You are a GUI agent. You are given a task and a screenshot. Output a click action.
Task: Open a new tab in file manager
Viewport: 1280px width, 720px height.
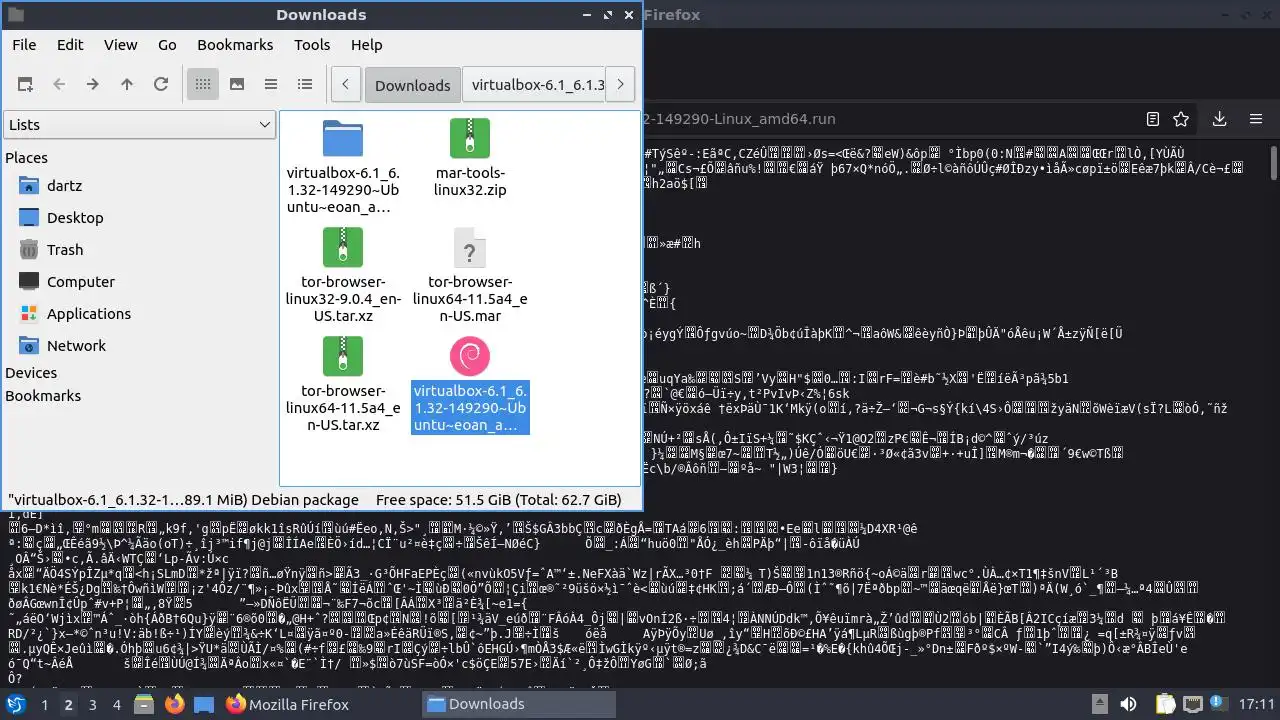[25, 85]
